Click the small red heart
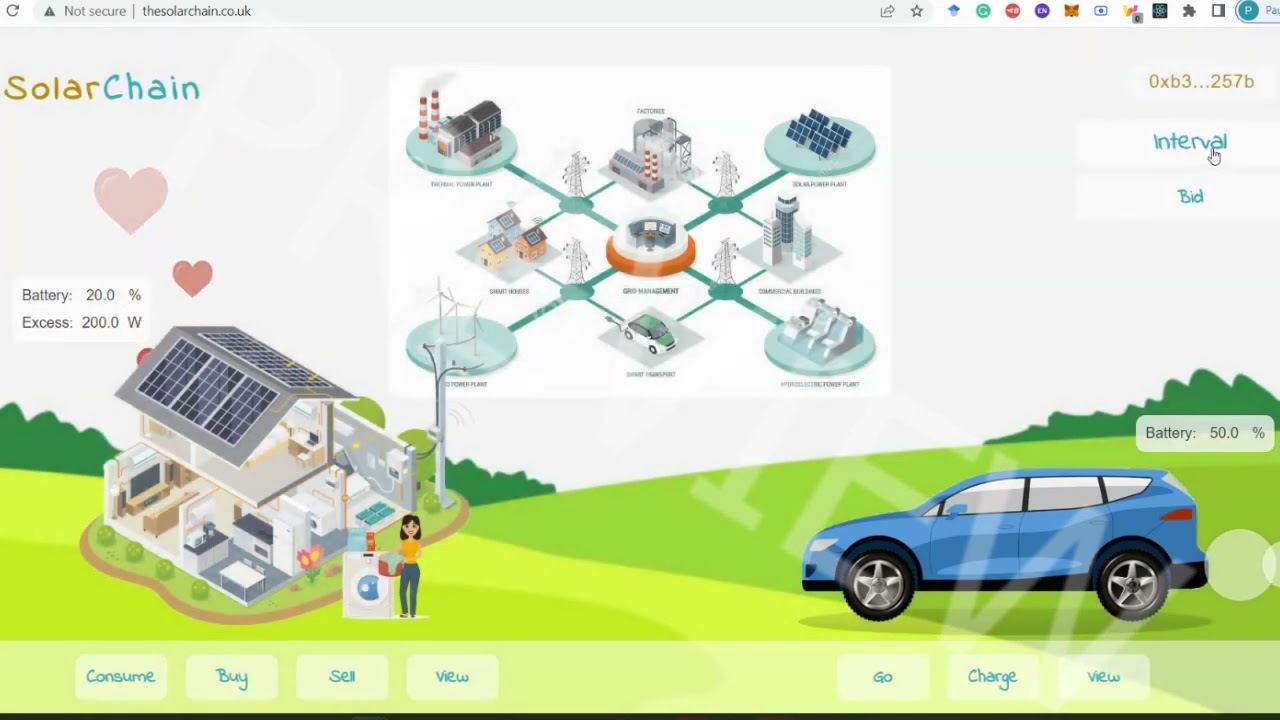The image size is (1280, 720). coord(192,278)
